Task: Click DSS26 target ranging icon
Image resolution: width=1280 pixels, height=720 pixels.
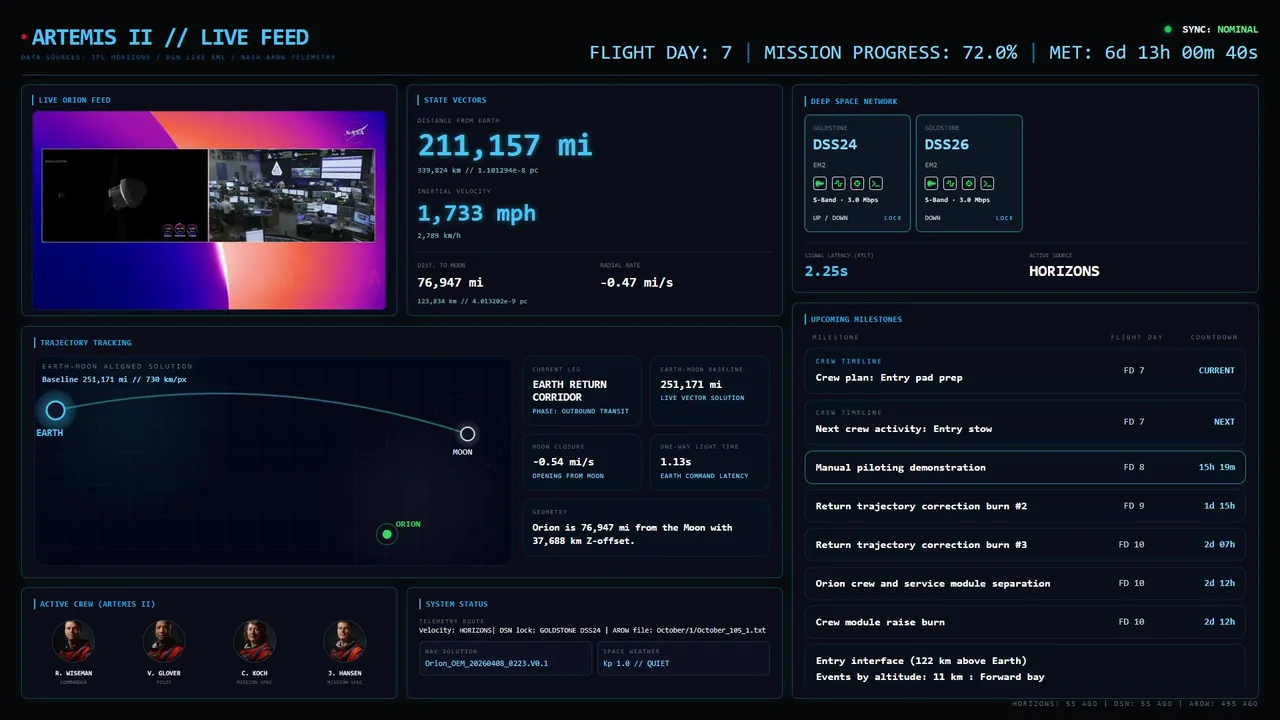Action: click(x=969, y=183)
